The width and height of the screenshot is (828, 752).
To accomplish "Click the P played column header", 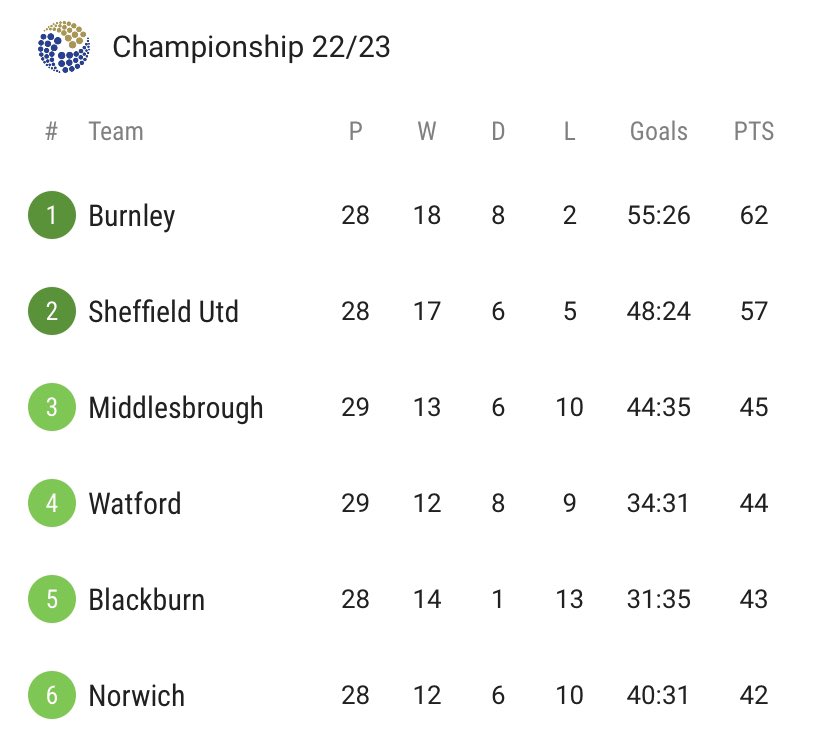I will pyautogui.click(x=355, y=131).
